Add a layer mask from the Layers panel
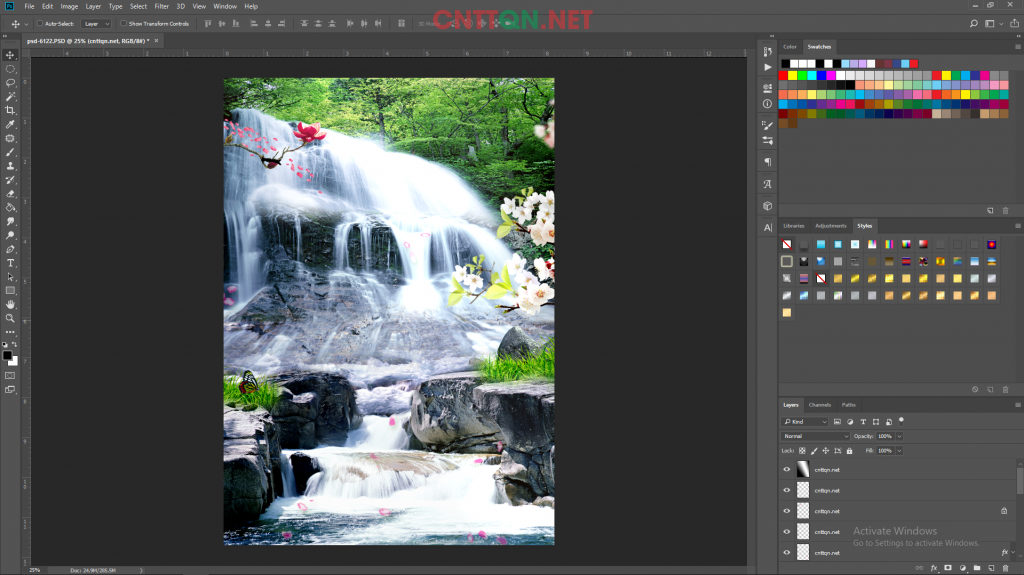This screenshot has height=575, width=1024. (948, 568)
